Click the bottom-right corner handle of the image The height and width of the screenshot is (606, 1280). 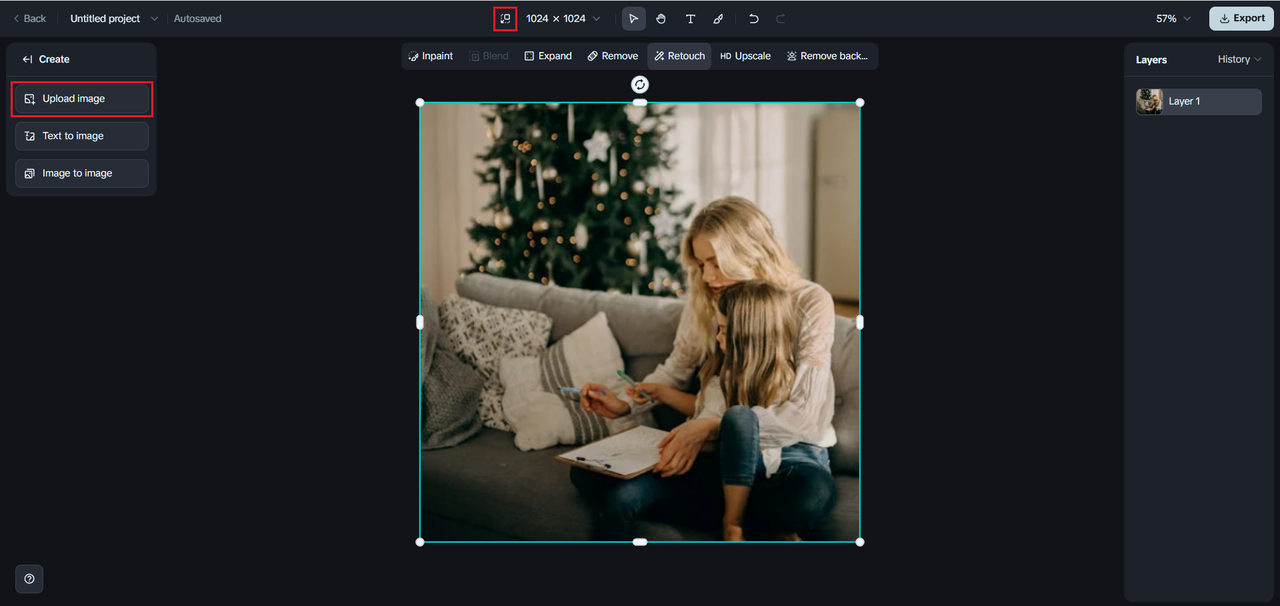[860, 542]
